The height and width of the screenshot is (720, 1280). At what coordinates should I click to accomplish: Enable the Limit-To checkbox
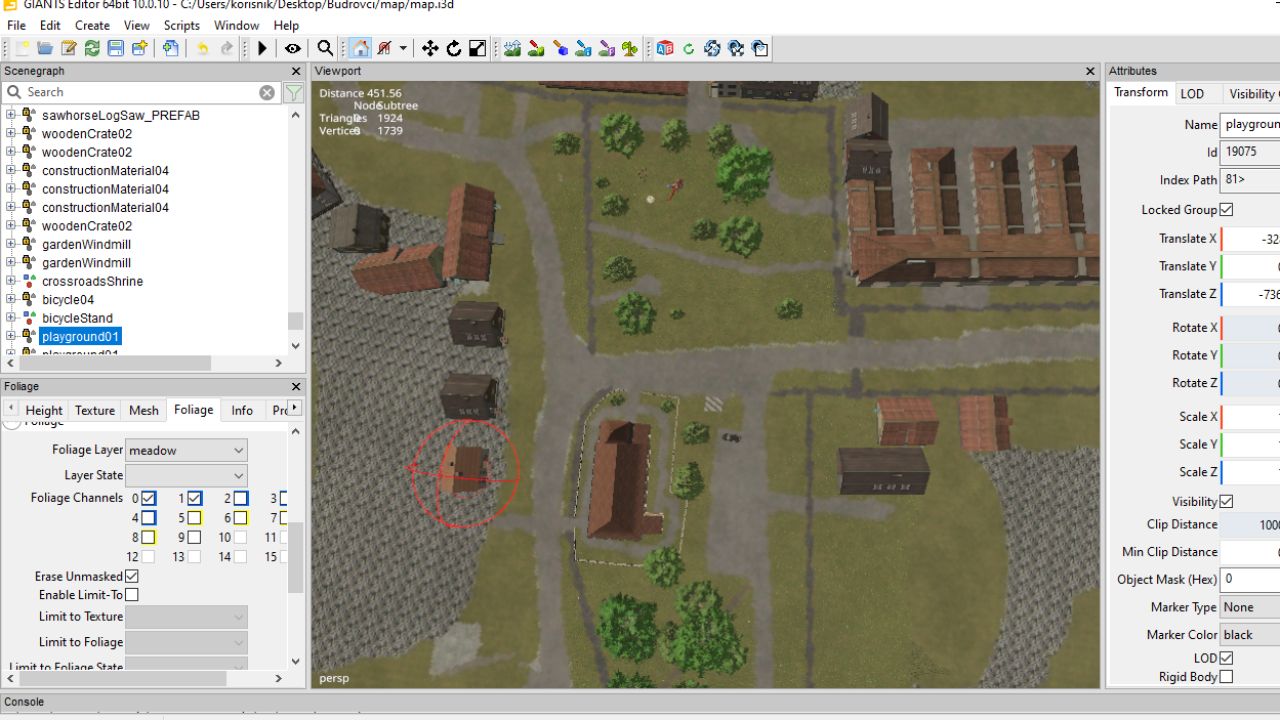click(132, 595)
